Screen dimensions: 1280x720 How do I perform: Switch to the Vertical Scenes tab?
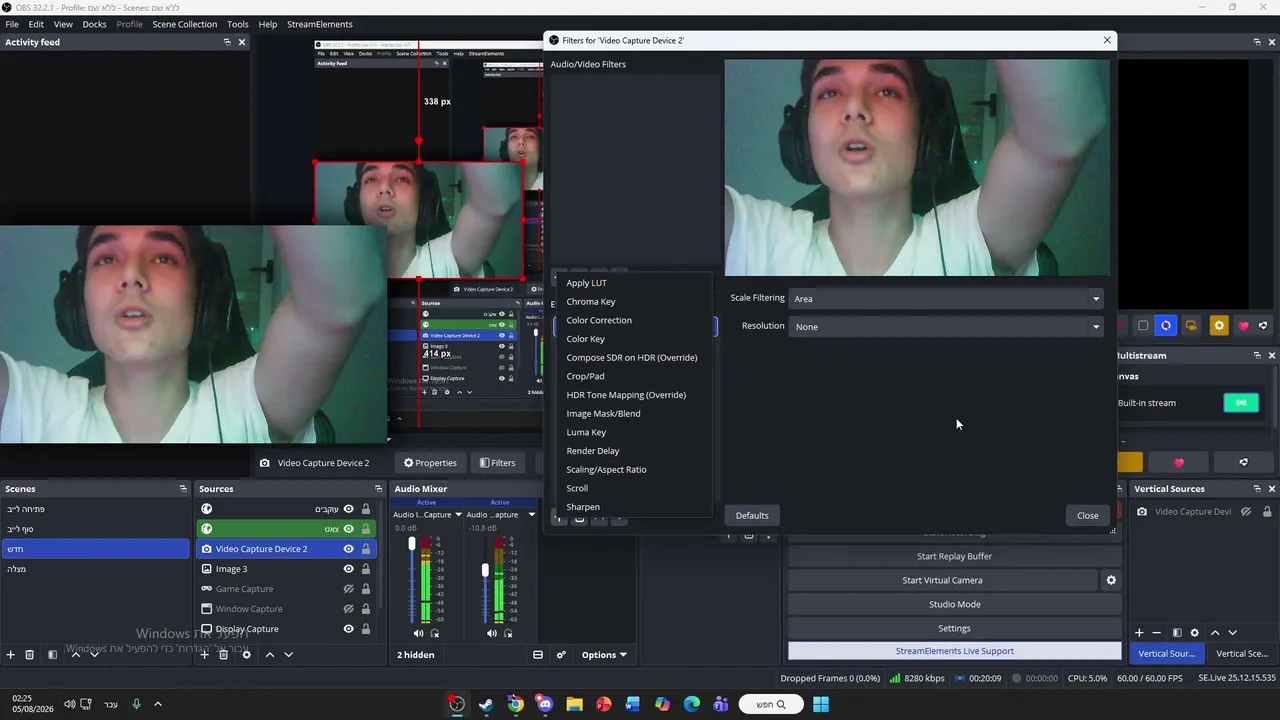(1241, 653)
